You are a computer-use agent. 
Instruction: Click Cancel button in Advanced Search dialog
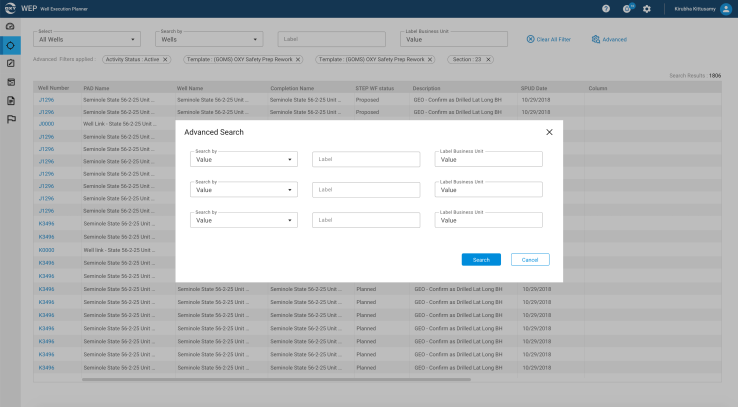point(530,260)
